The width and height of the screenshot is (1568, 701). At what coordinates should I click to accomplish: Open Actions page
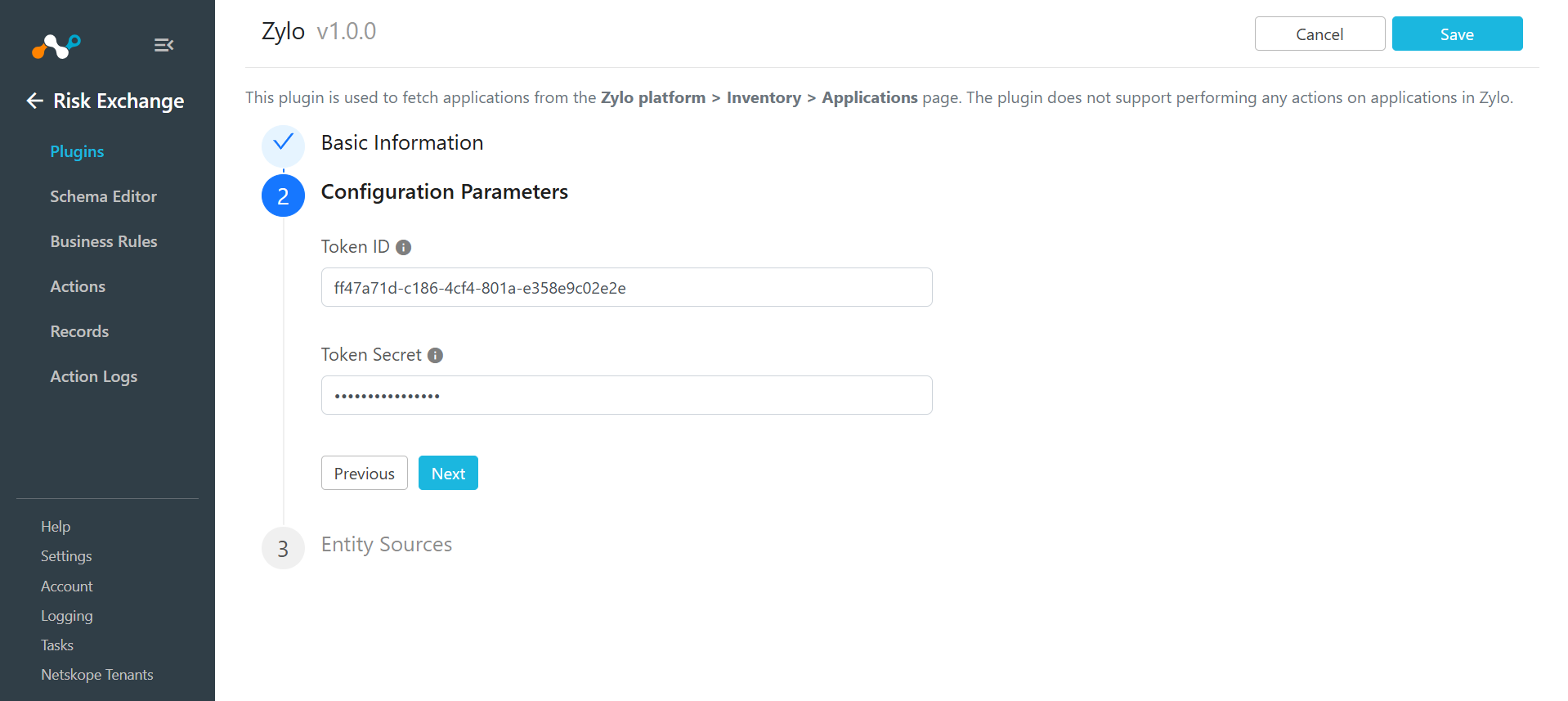point(78,286)
